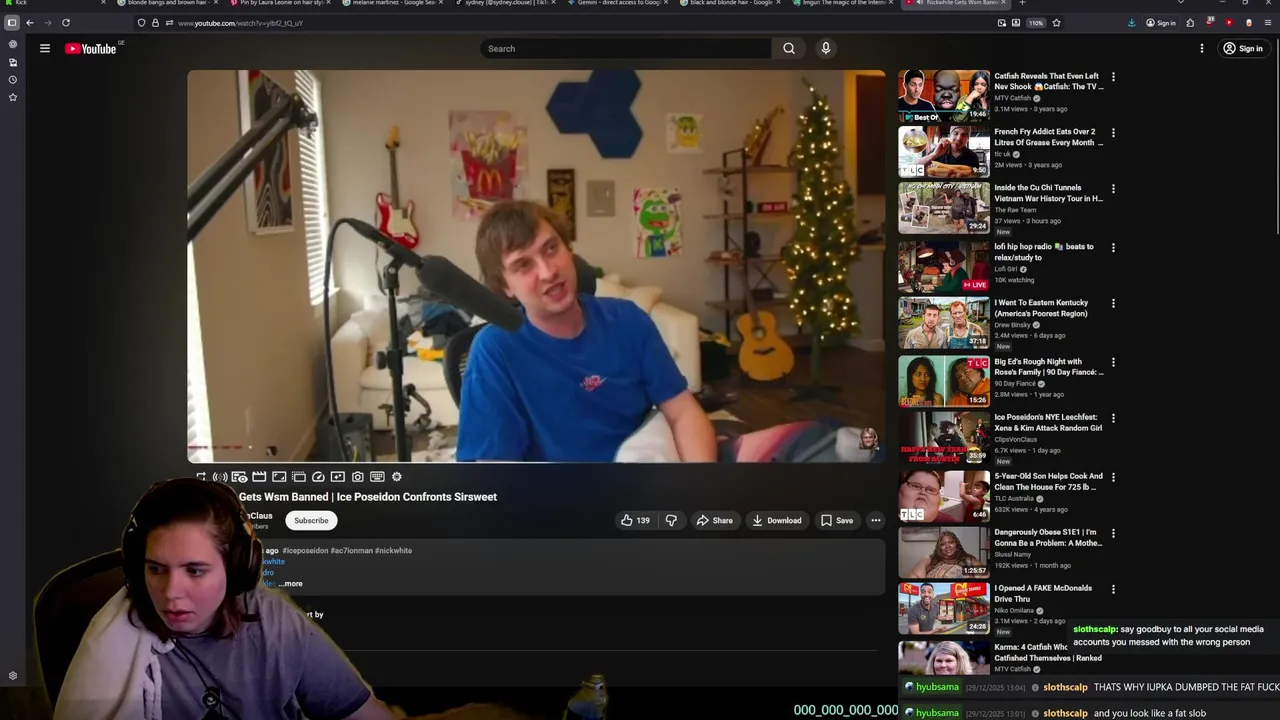This screenshot has width=1280, height=720.
Task: Activate voice search microphone
Action: 826,48
